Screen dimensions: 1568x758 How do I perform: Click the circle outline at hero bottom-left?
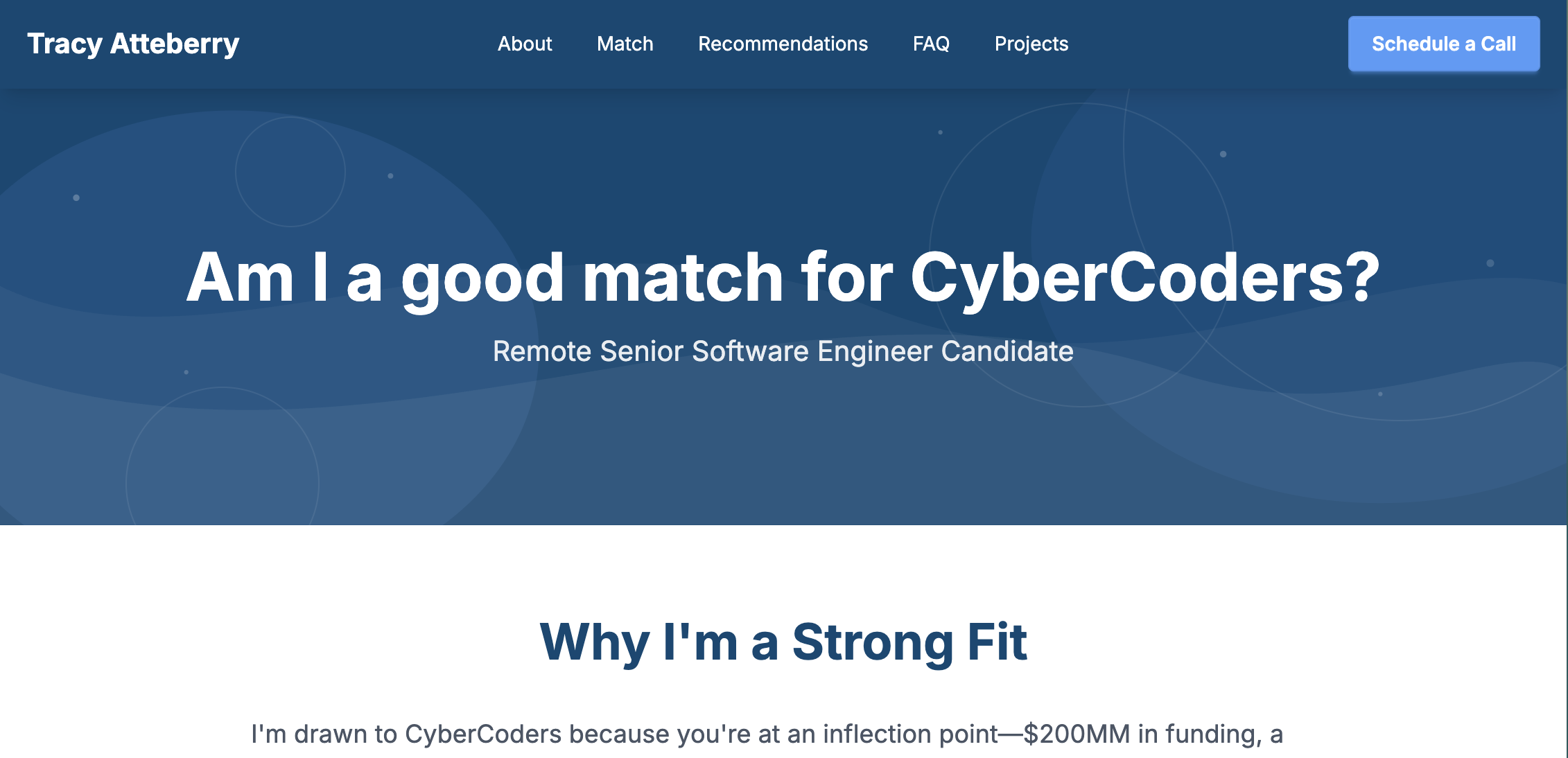coord(222,388)
